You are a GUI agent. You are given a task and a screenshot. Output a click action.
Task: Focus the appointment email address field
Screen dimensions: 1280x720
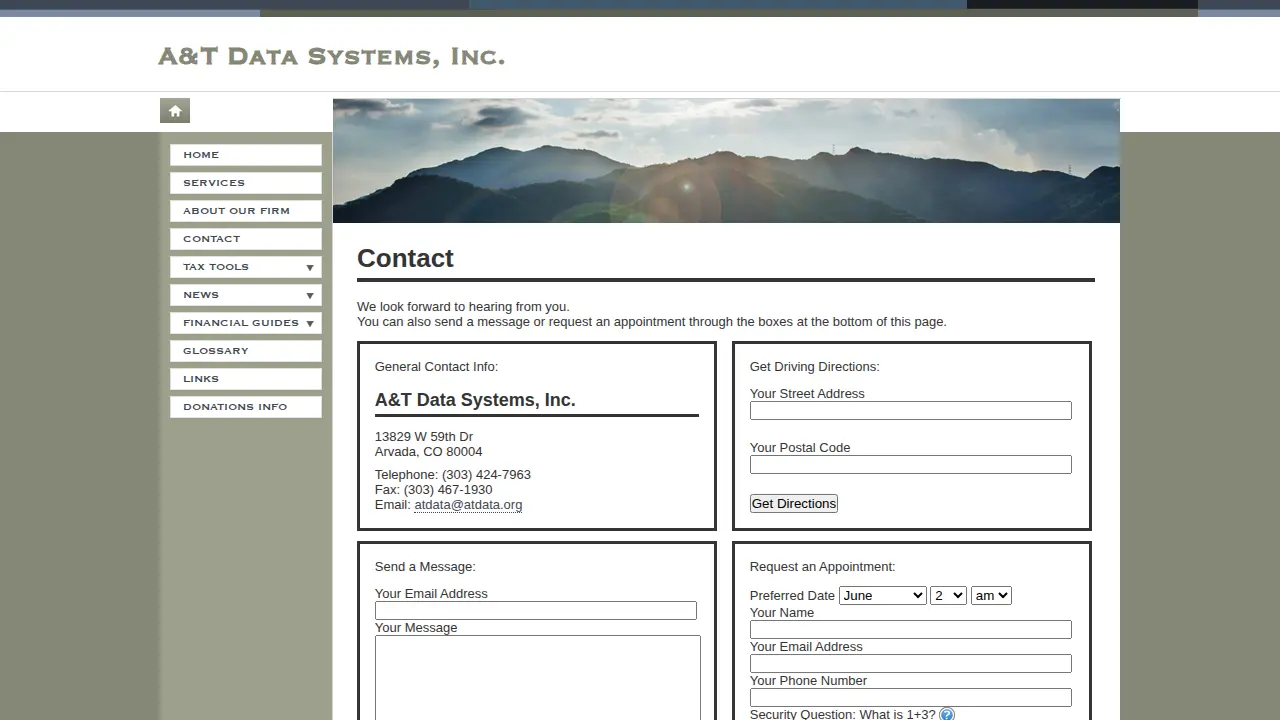click(911, 664)
